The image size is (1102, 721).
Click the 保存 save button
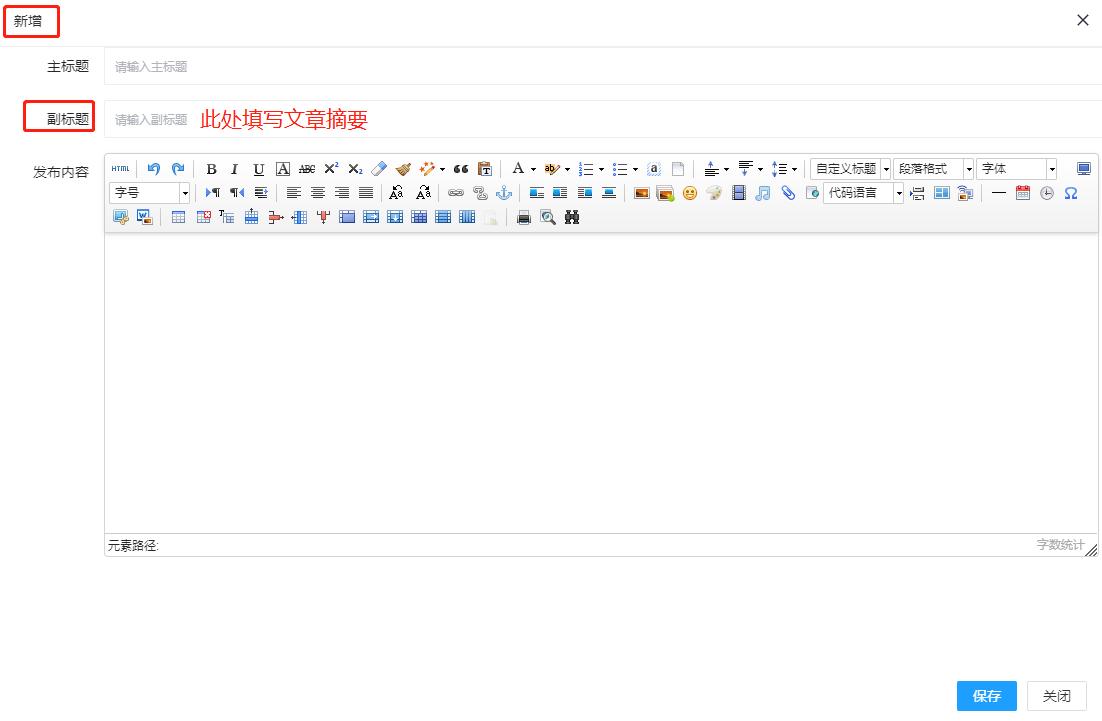pyautogui.click(x=986, y=696)
